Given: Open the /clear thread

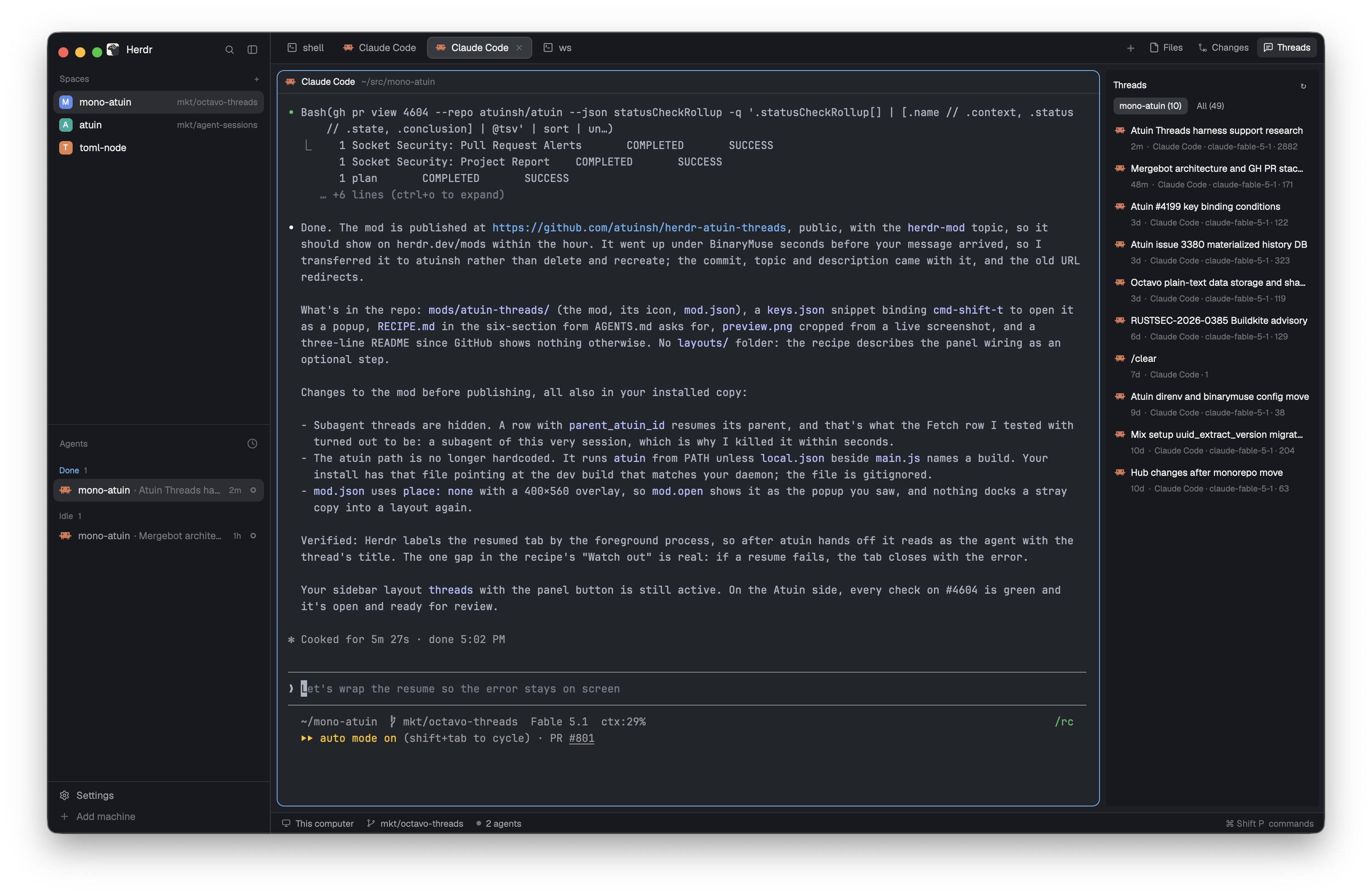Looking at the screenshot, I should [1212, 367].
